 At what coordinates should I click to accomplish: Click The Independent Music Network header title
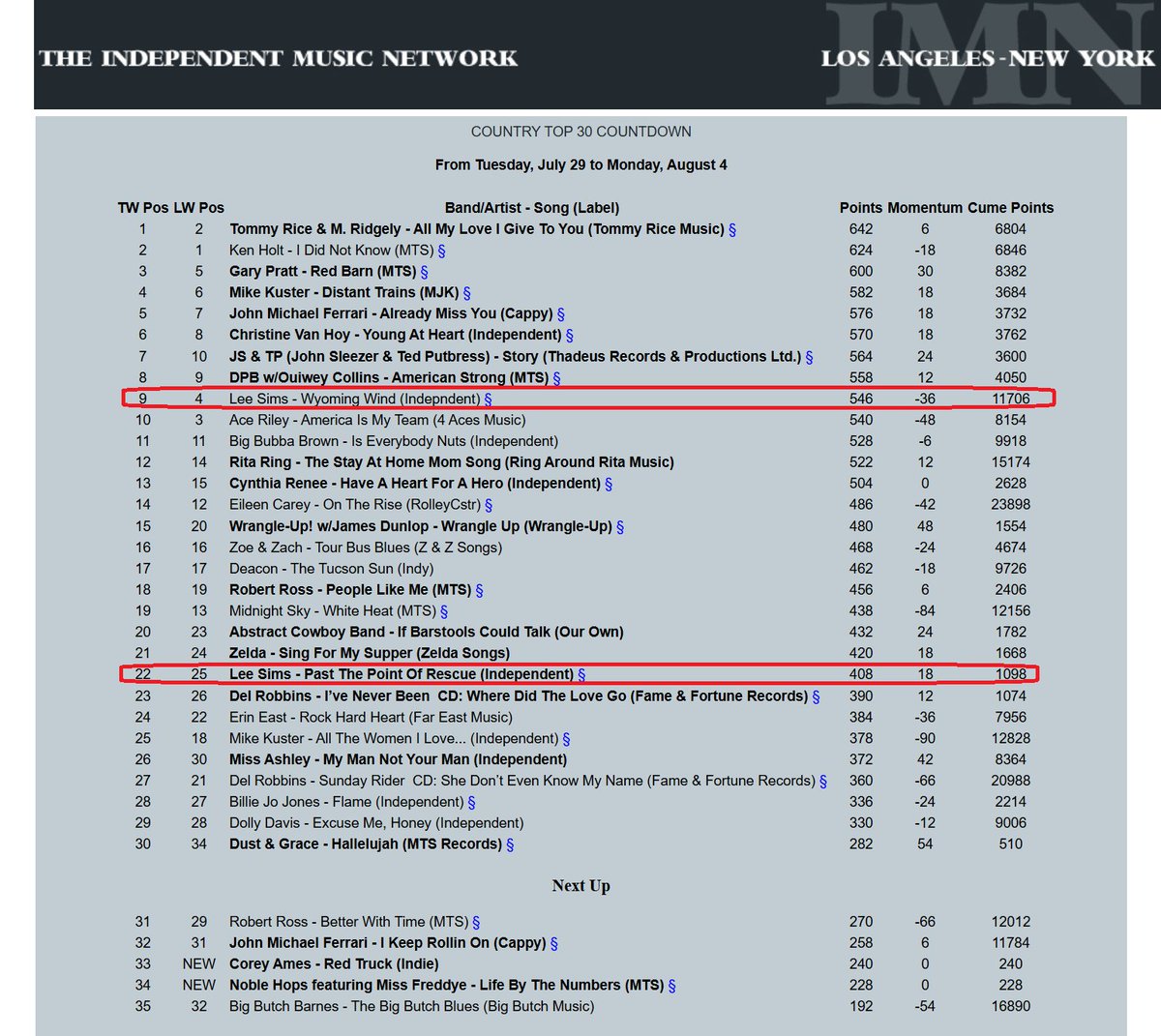coord(279,58)
